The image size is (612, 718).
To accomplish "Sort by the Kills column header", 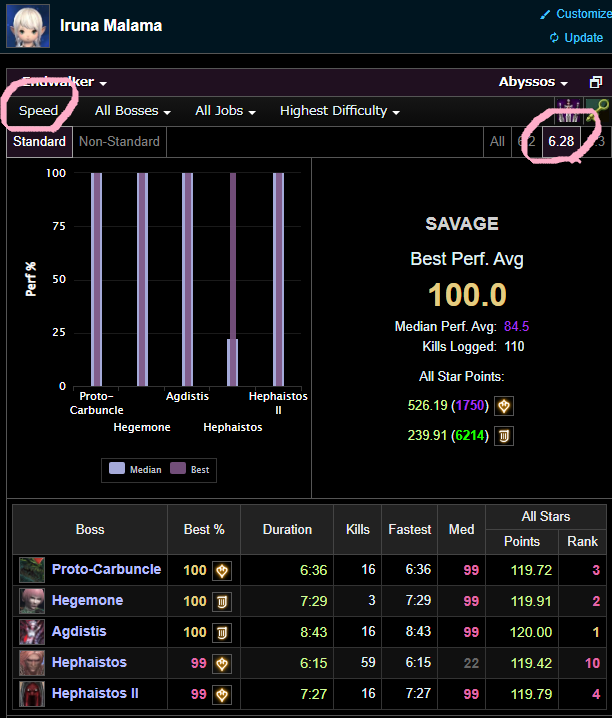I will point(357,530).
